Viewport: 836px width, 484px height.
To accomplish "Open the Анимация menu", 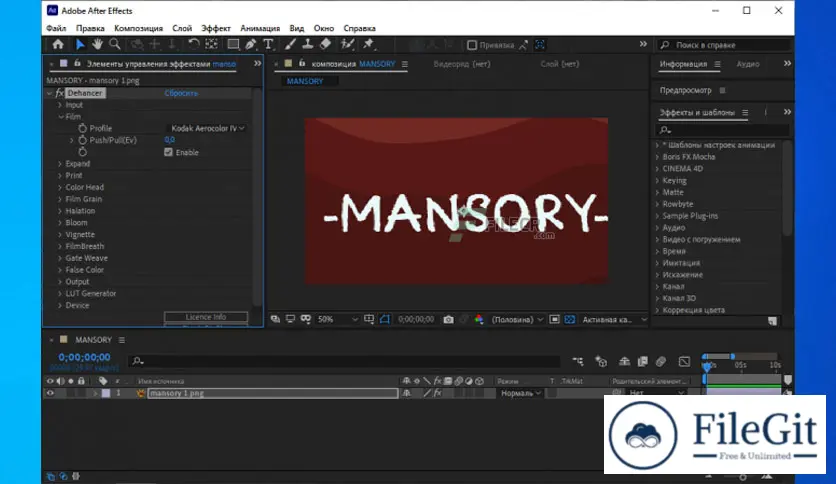I will [260, 28].
